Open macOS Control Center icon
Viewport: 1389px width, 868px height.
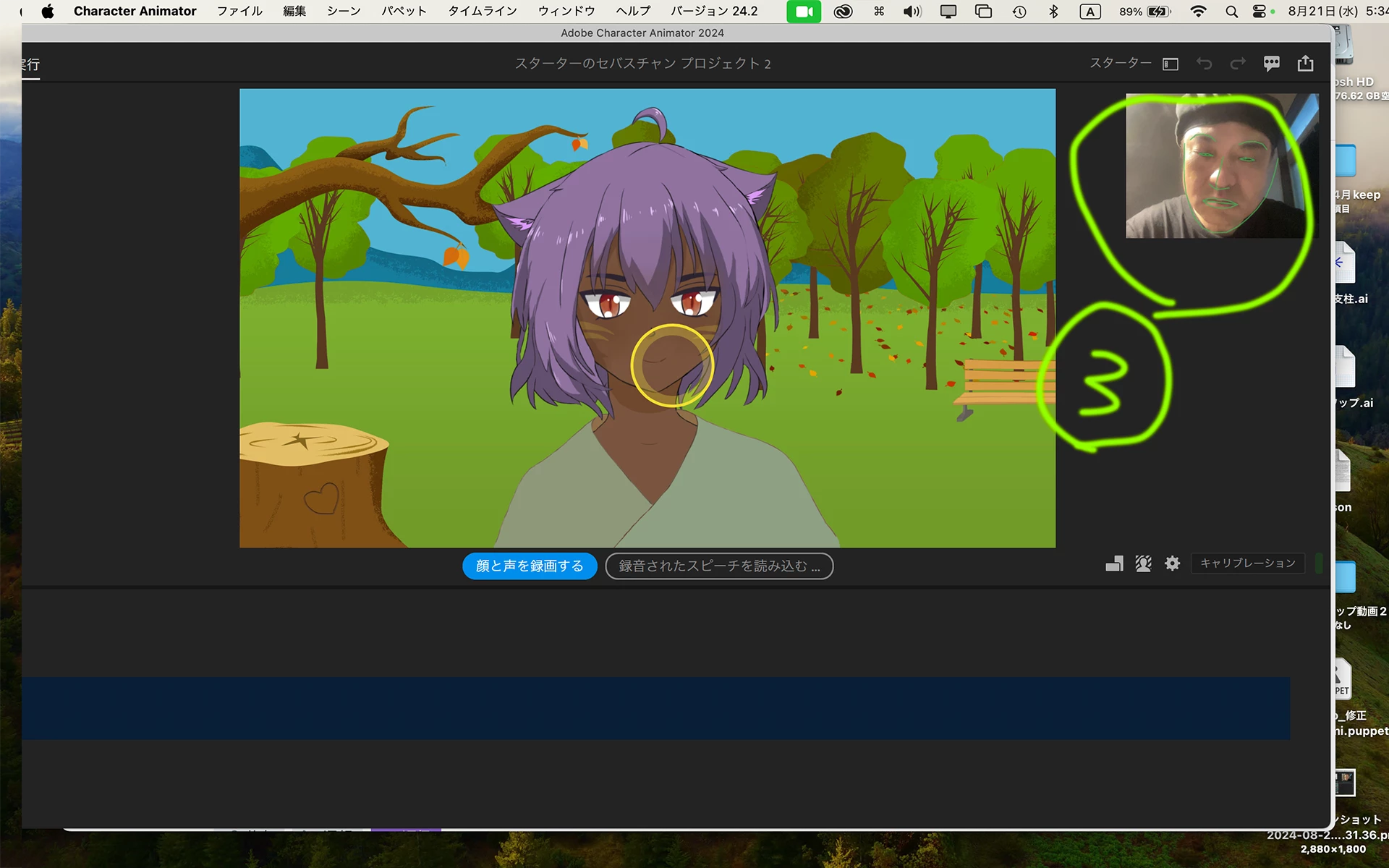[1260, 11]
